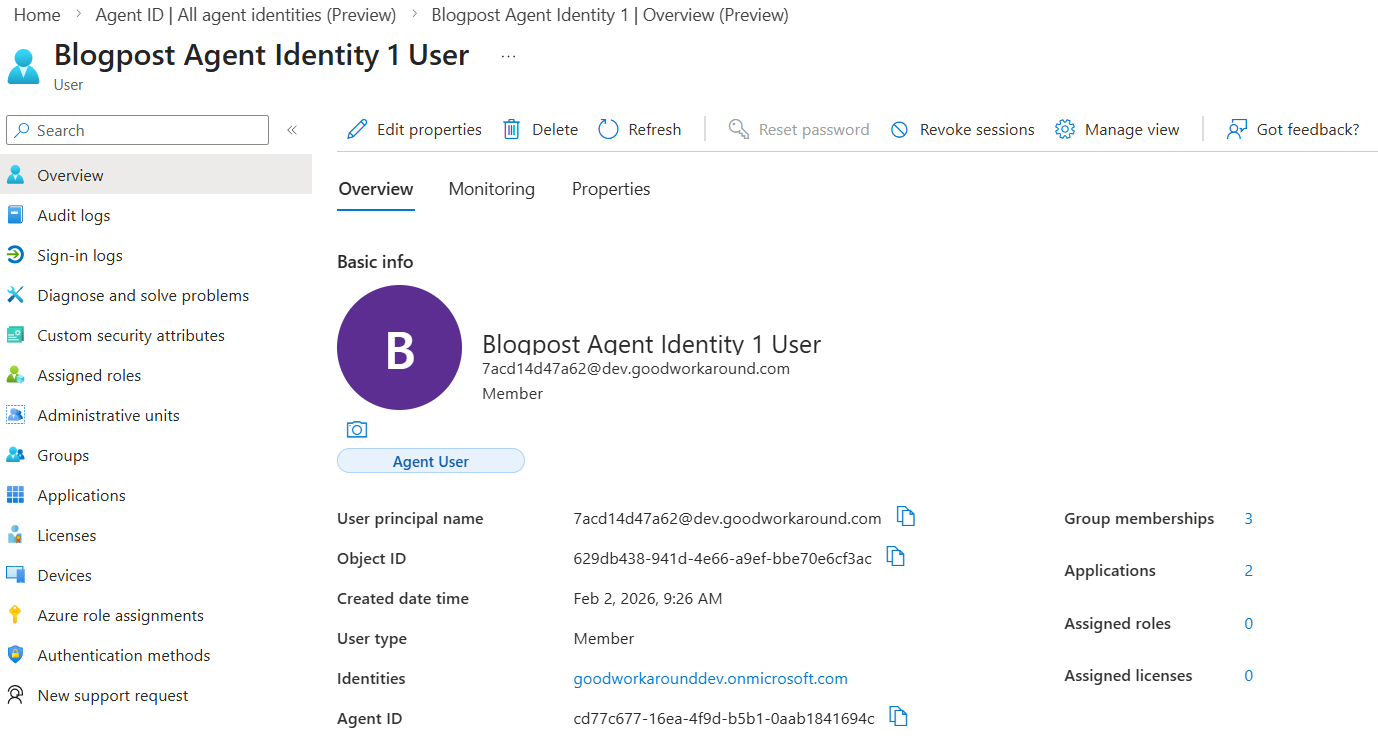Image resolution: width=1378 pixels, height=747 pixels.
Task: Switch to the Monitoring tab
Action: pos(491,189)
